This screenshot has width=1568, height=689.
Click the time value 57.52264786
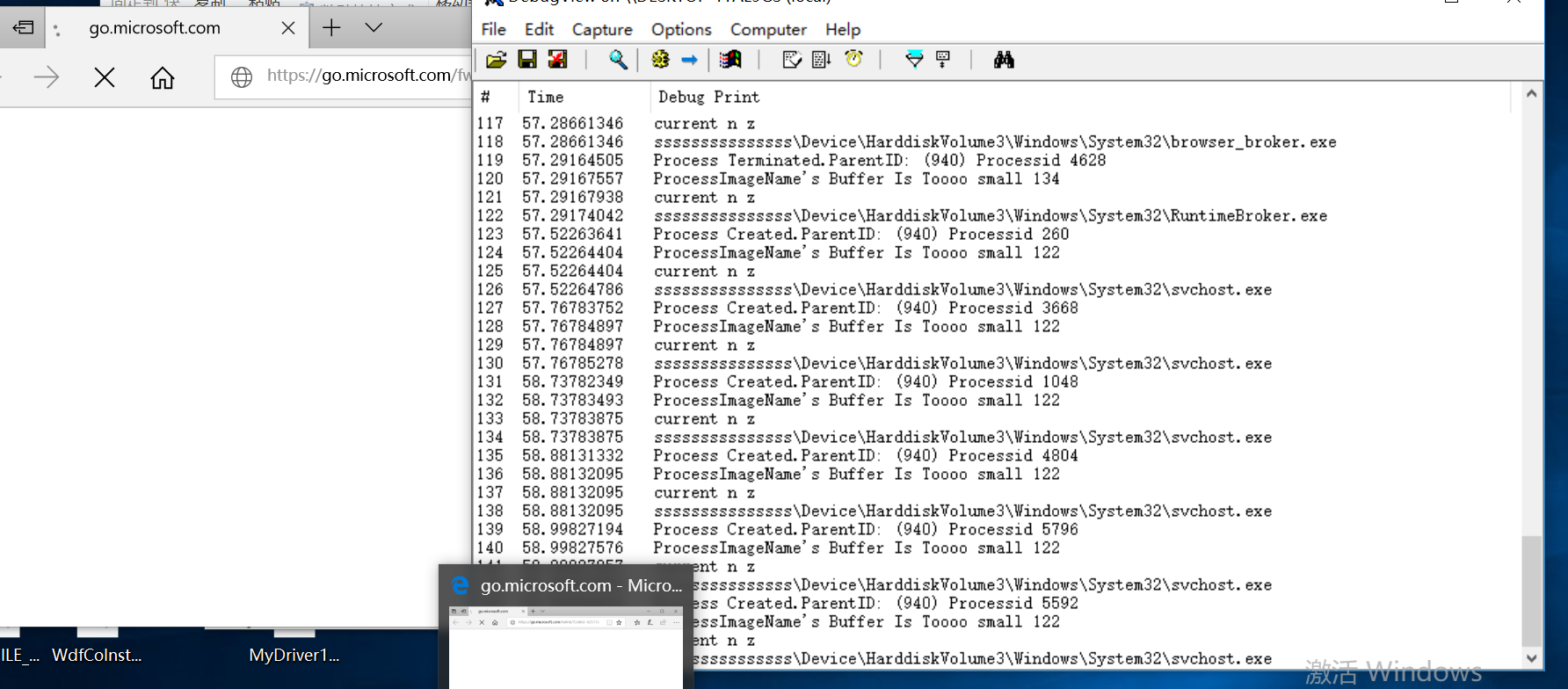(573, 290)
